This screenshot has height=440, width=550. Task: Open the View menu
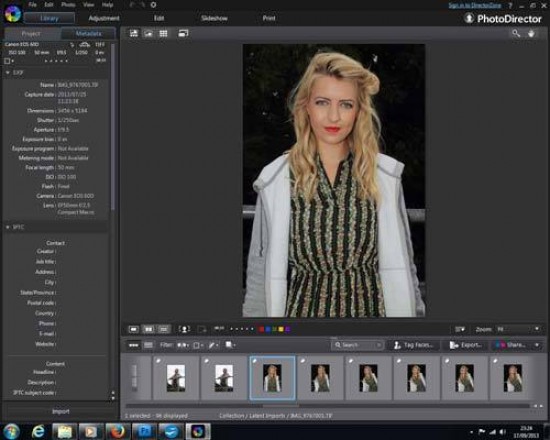(88, 5)
